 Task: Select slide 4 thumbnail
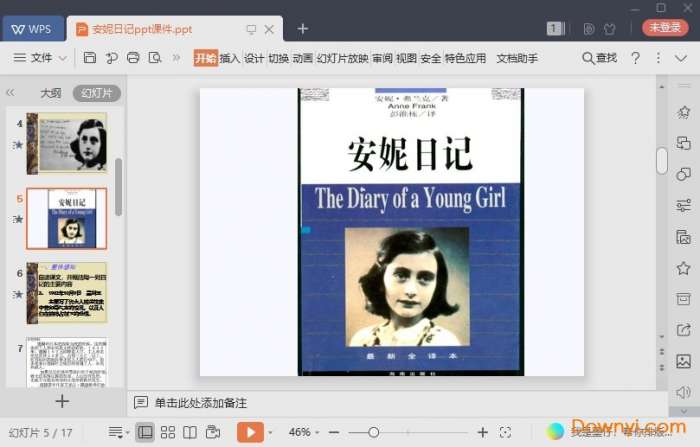pos(67,143)
